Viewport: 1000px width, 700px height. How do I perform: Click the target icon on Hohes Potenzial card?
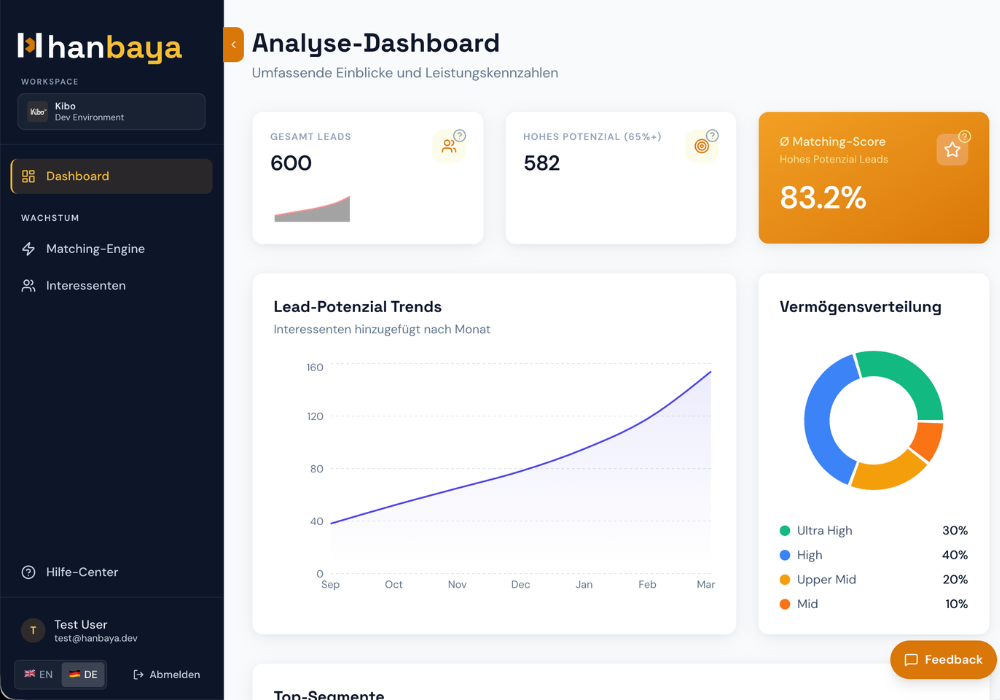tap(702, 147)
